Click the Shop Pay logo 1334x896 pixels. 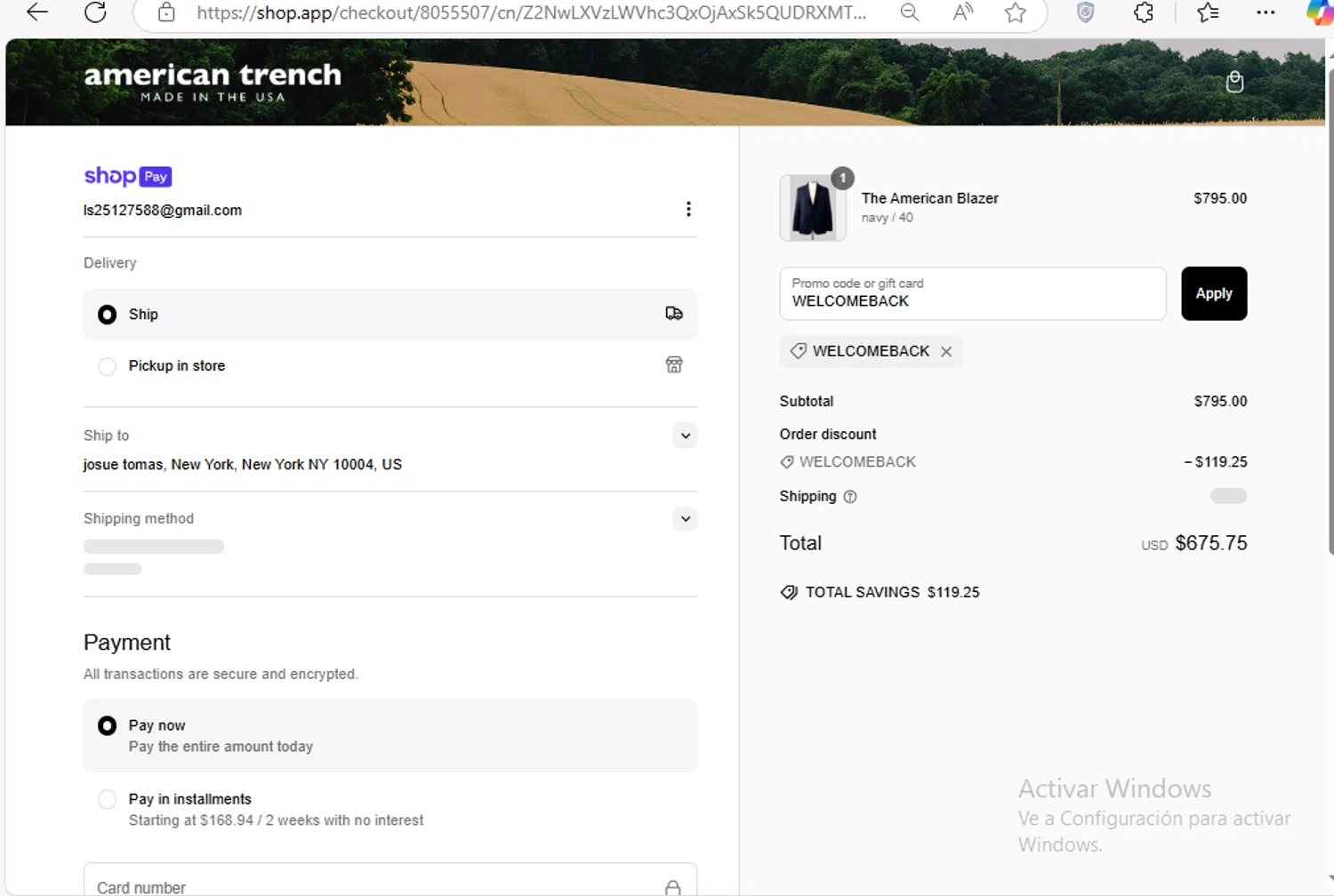[x=127, y=176]
